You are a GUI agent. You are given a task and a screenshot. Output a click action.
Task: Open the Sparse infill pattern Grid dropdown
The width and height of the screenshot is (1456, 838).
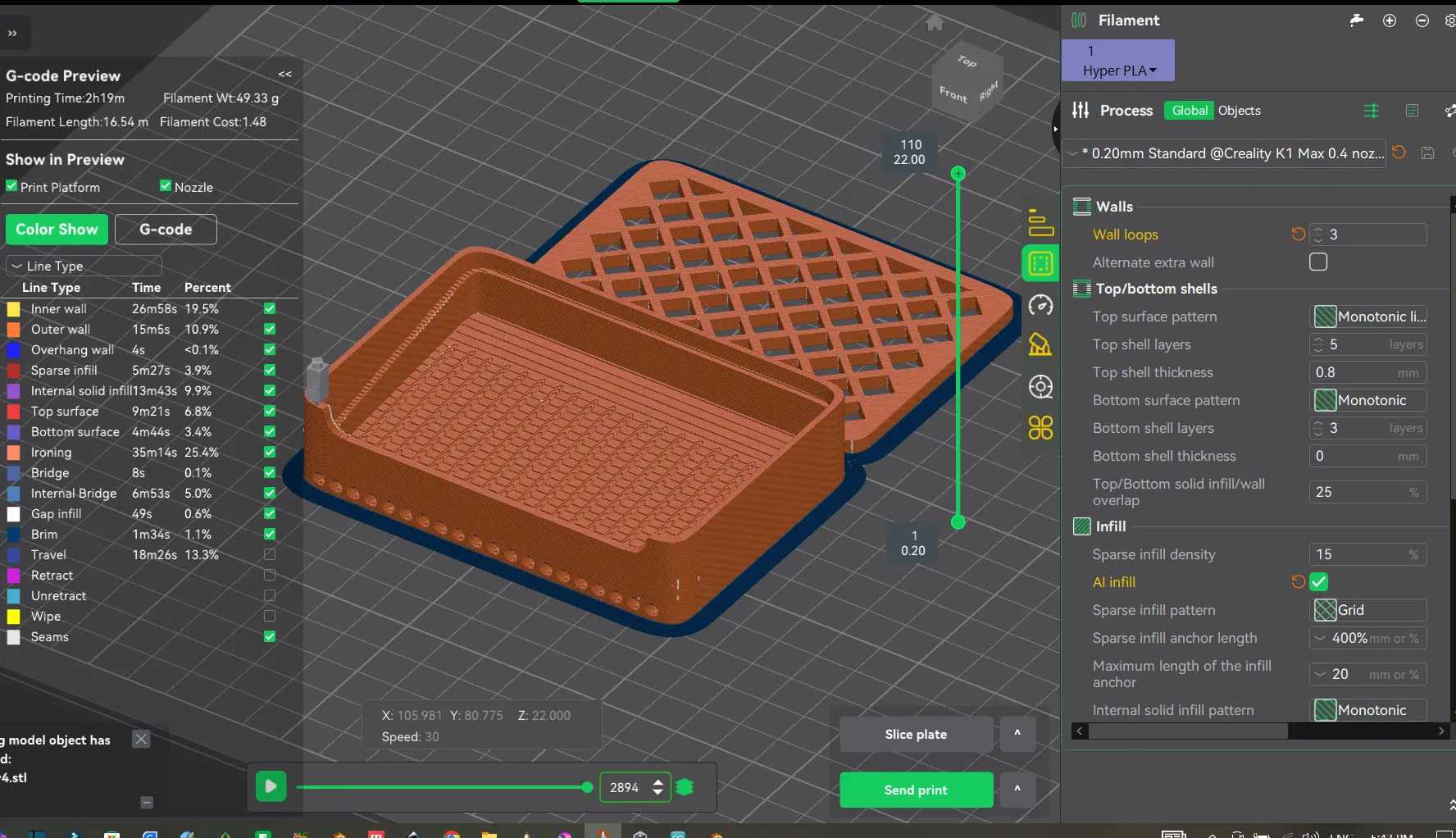click(x=1367, y=610)
